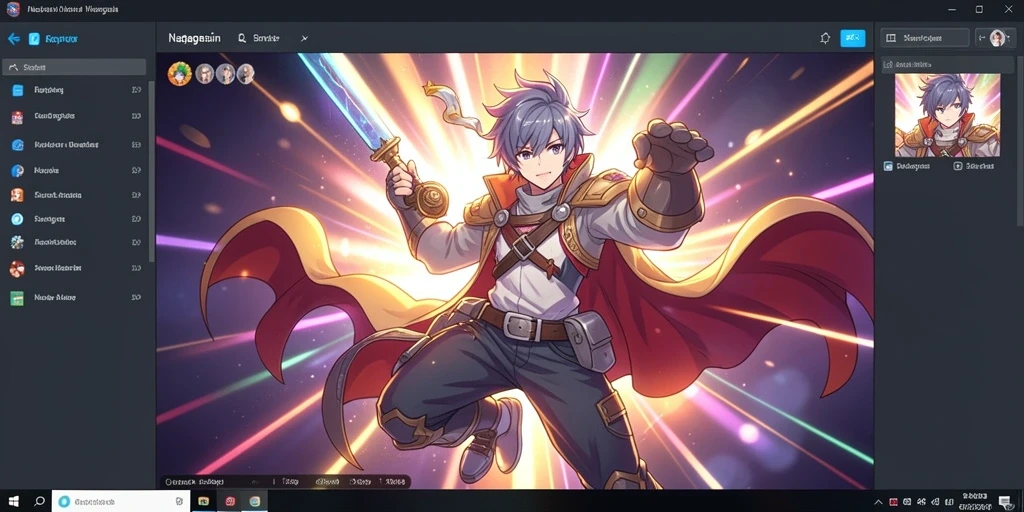This screenshot has height=512, width=1024.
Task: Click the magnifier search icon in the top toolbar
Action: pos(242,39)
